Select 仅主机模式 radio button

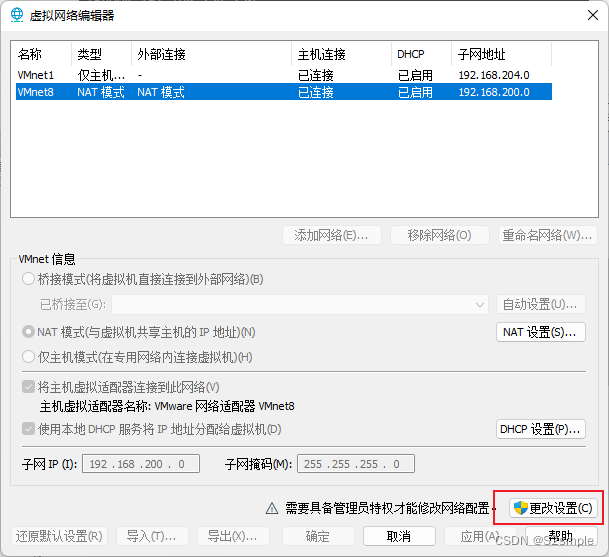click(28, 357)
